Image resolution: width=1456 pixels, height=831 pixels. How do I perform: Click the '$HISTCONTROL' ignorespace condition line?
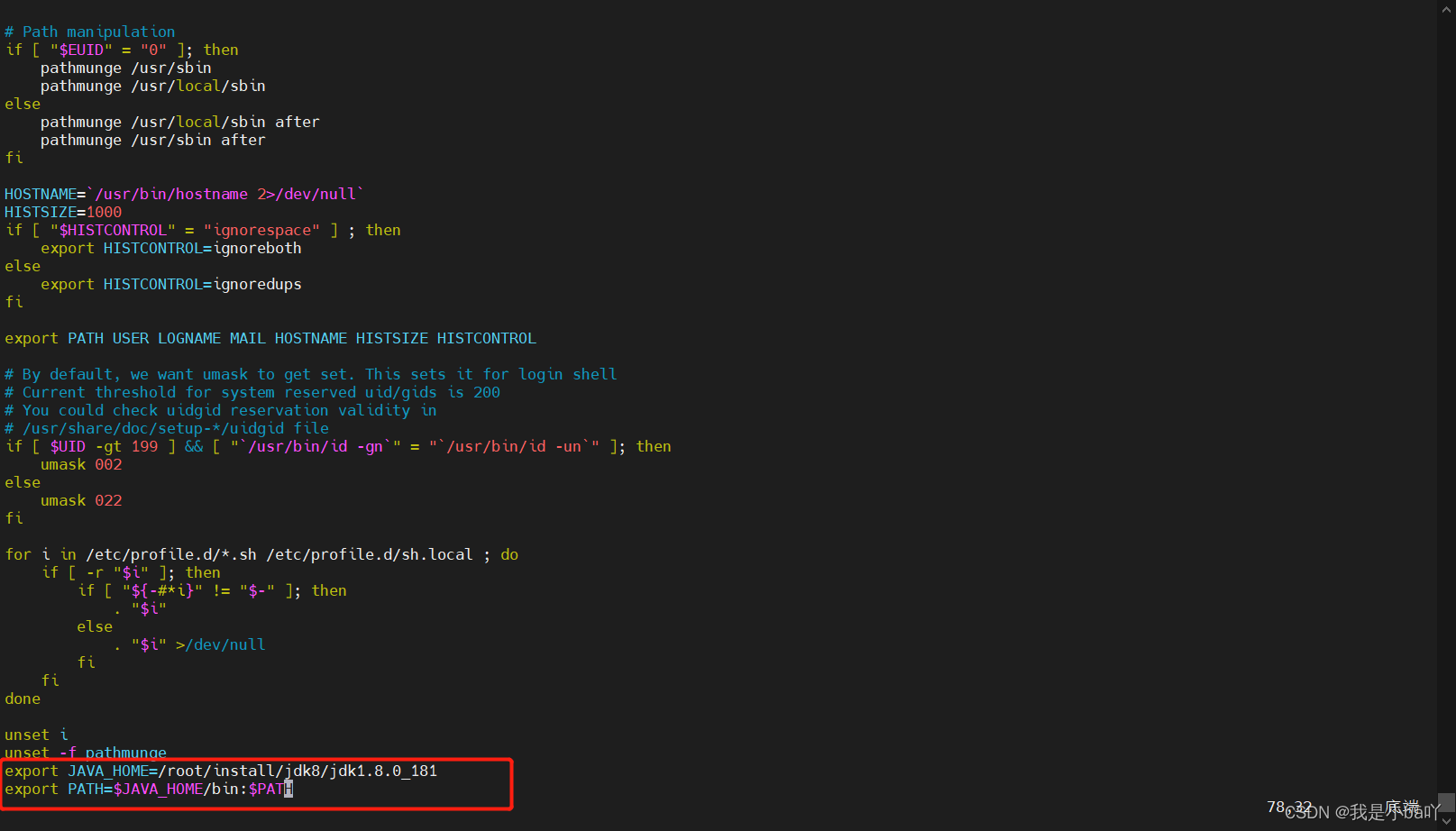pyautogui.click(x=203, y=230)
